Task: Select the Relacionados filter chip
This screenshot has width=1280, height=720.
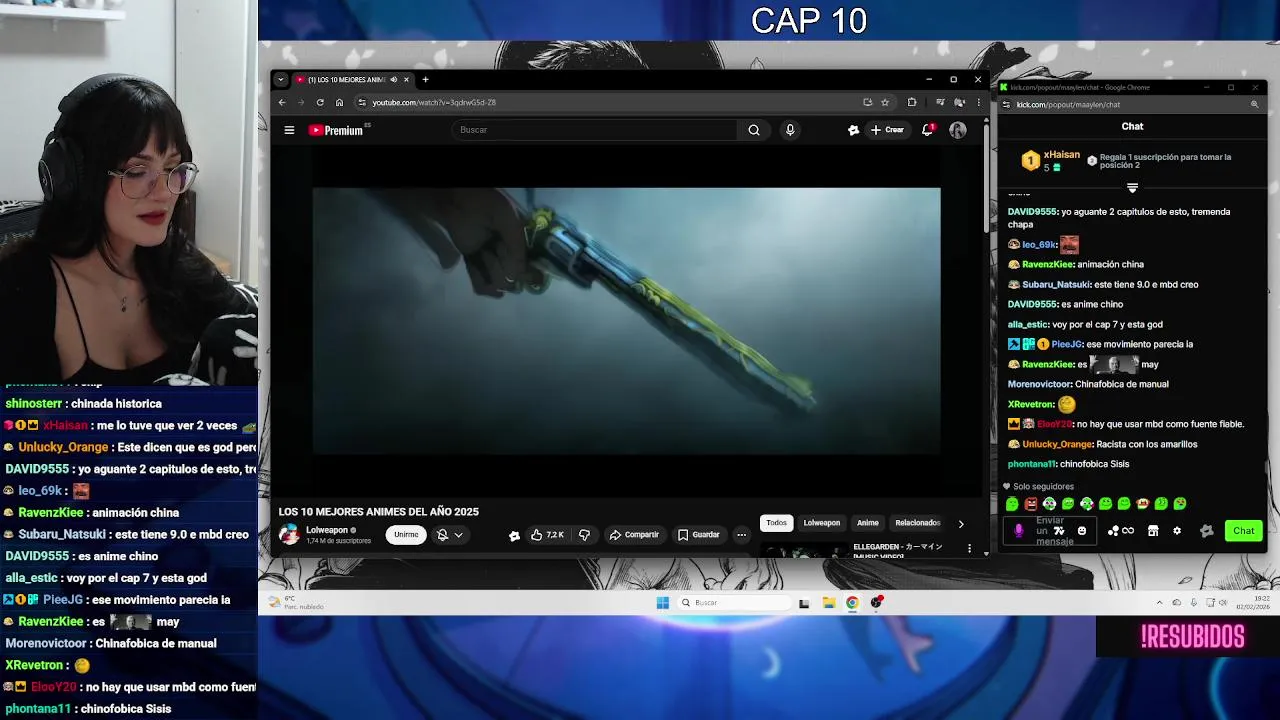Action: tap(917, 523)
